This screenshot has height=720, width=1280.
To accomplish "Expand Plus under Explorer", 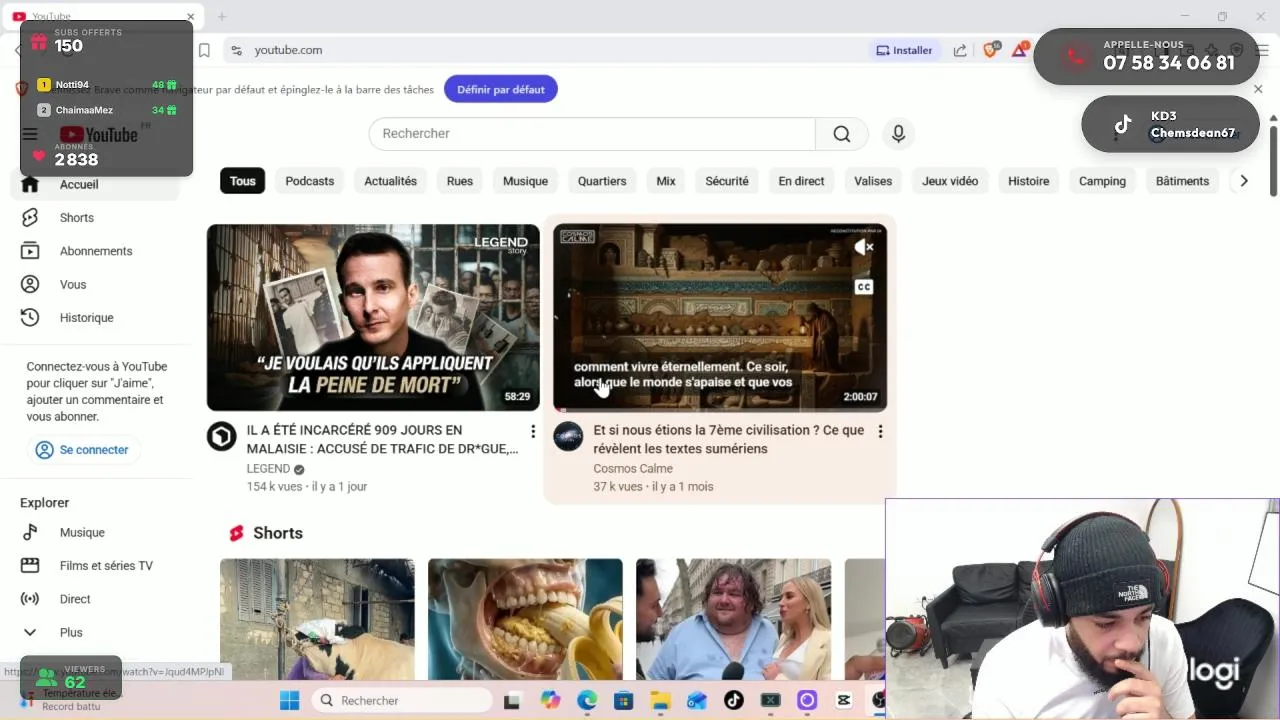I will [x=70, y=633].
